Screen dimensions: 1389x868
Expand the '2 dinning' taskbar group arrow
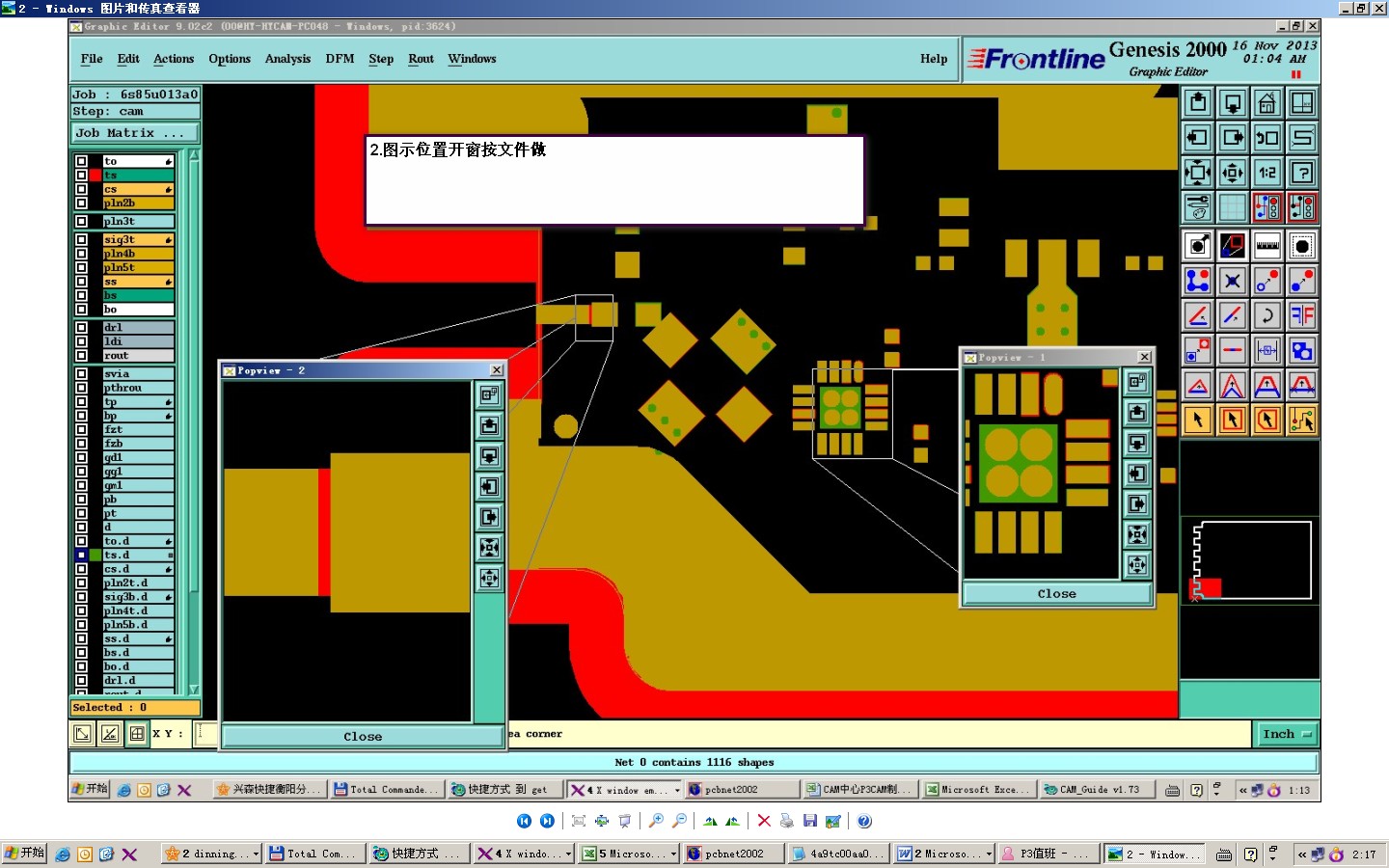pyautogui.click(x=256, y=854)
